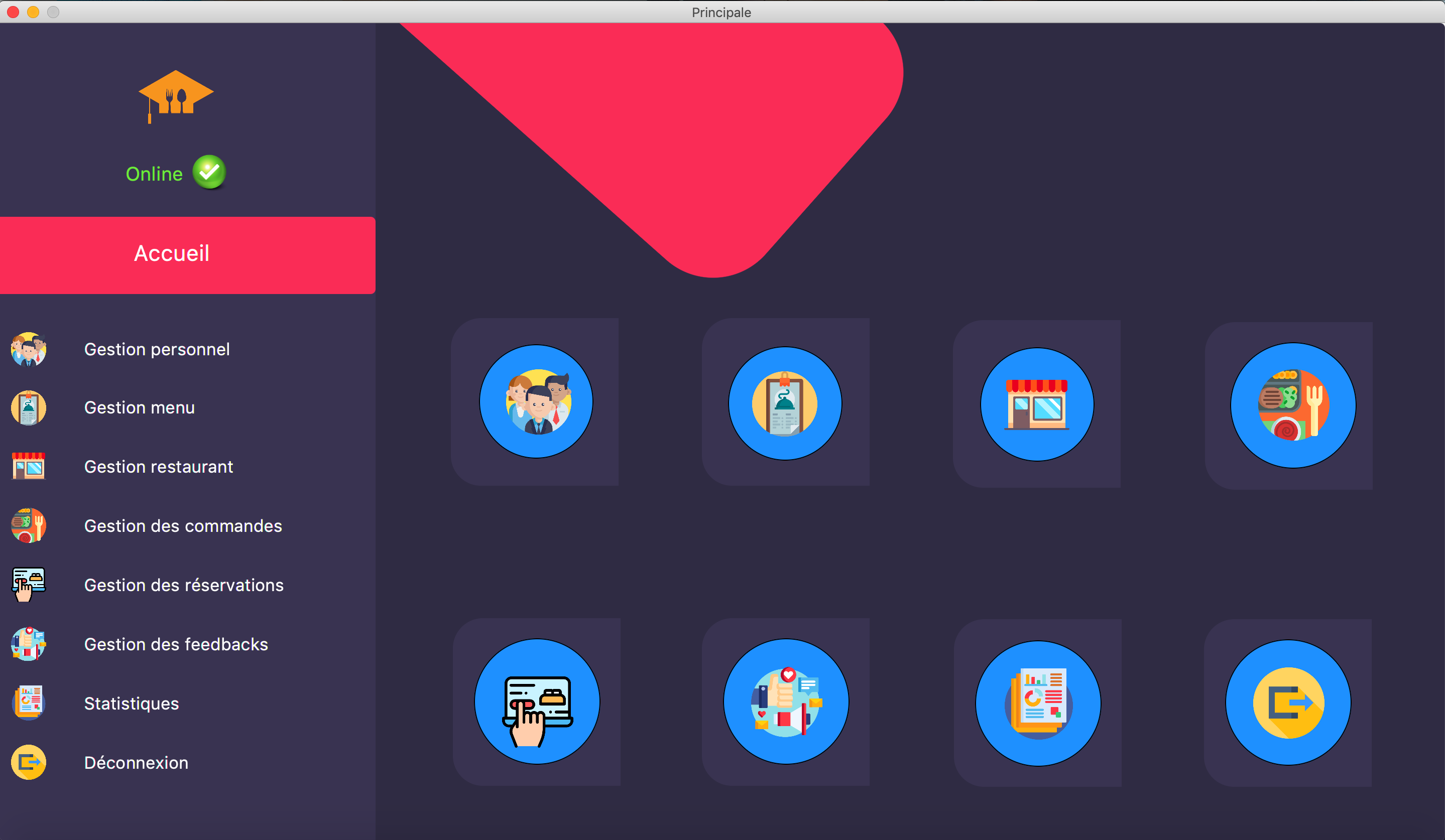Screen dimensions: 1445x840
Task: Click the Déconnexion exit arrow icon
Action: [x=28, y=762]
